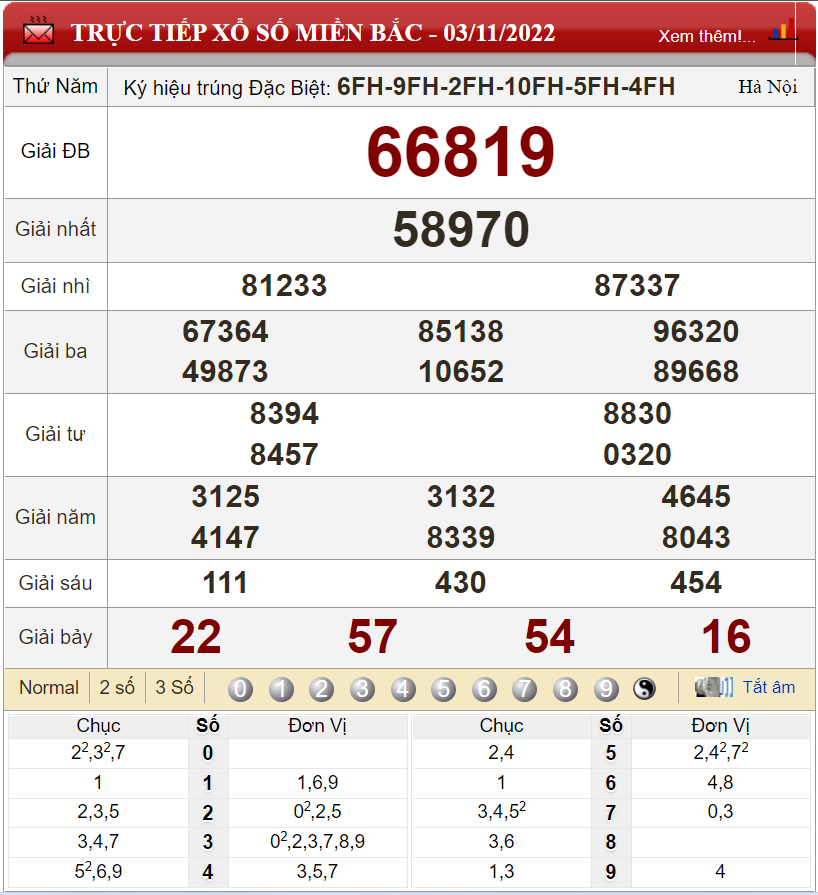Screen dimensions: 818x895
Task: Select second prize number 87337
Action: click(637, 285)
